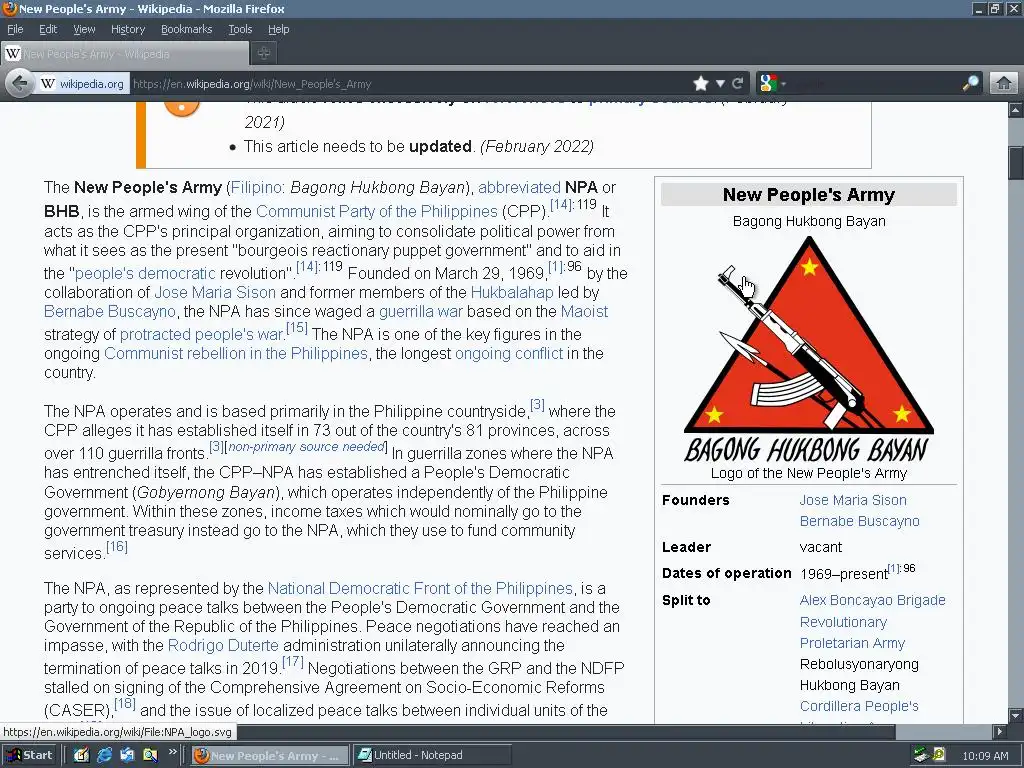Viewport: 1024px width, 768px height.
Task: Click vertical scrollbar down arrow
Action: (1016, 715)
